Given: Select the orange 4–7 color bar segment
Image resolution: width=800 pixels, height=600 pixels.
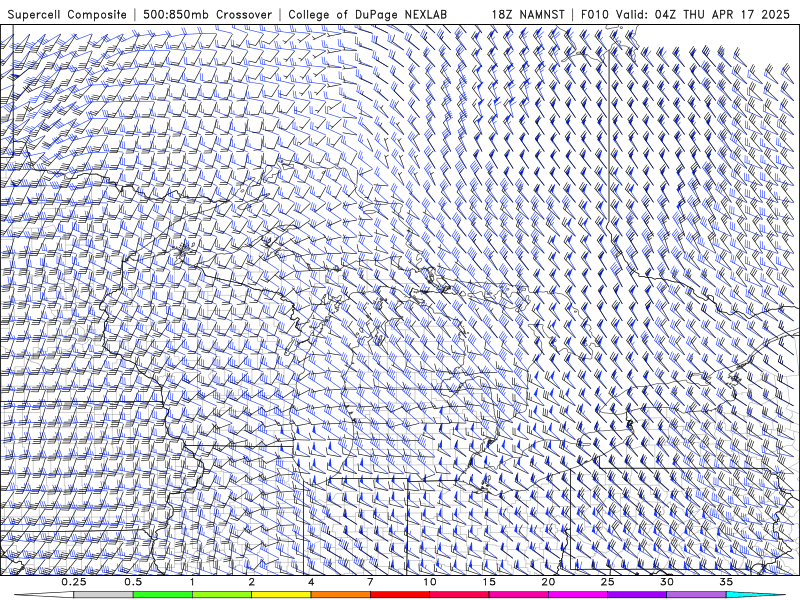Looking at the screenshot, I should (x=340, y=595).
